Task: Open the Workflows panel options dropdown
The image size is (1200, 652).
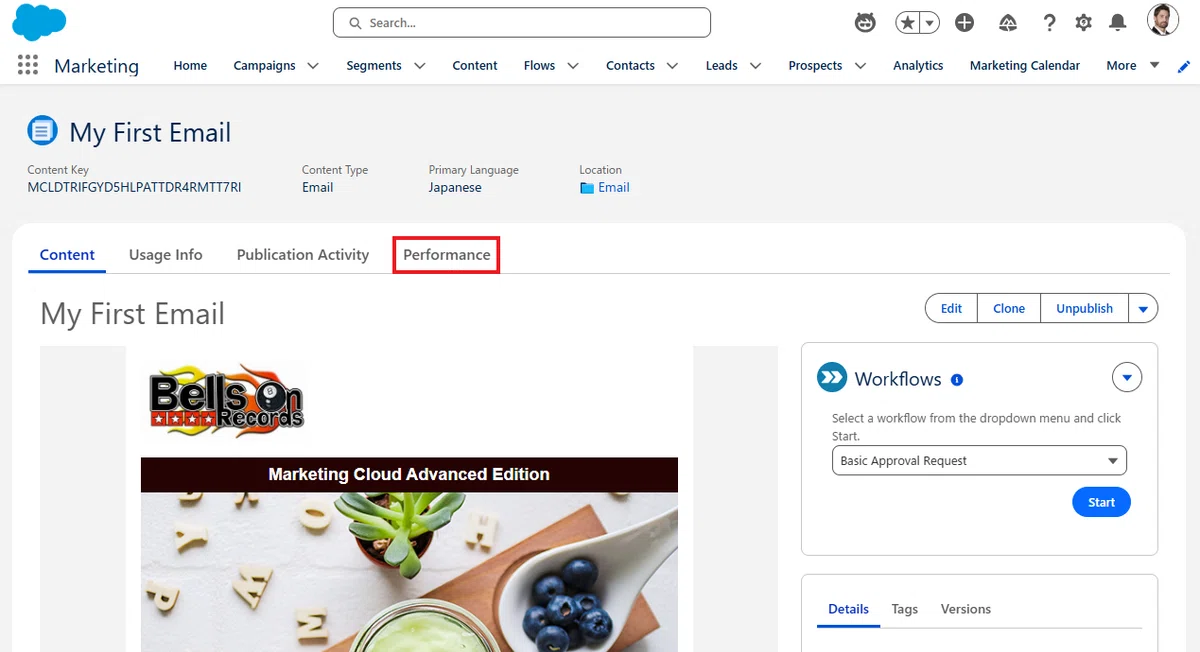Action: (x=1127, y=378)
